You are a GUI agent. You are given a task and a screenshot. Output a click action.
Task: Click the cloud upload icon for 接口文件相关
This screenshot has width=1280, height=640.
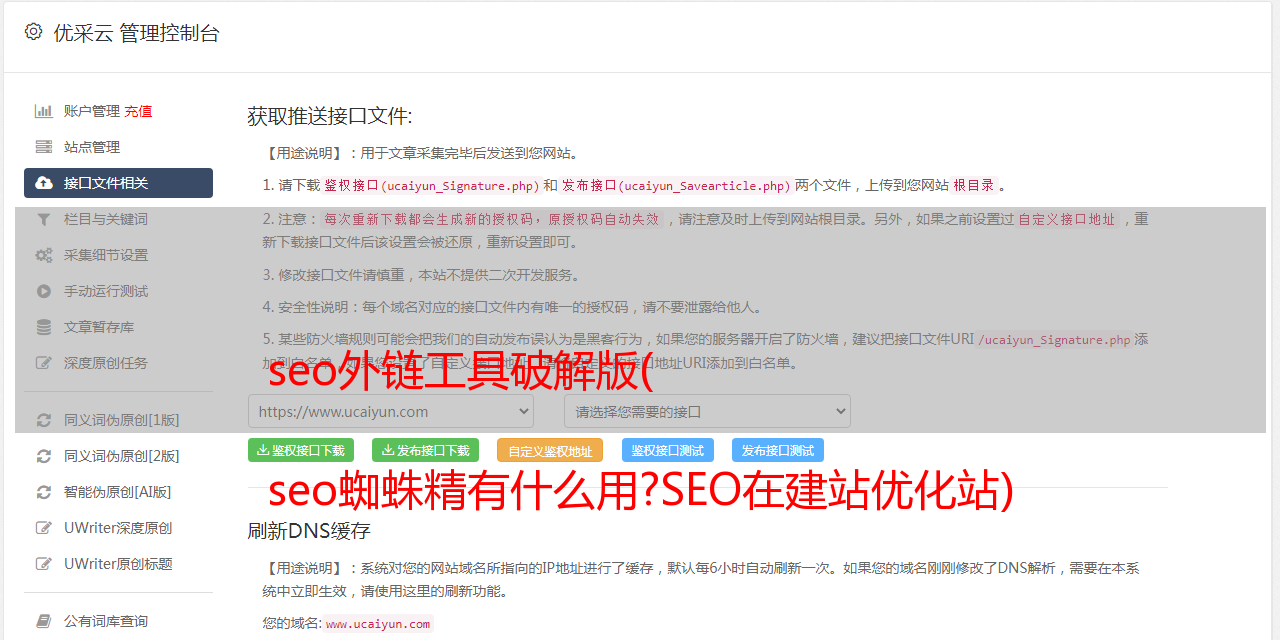[44, 183]
